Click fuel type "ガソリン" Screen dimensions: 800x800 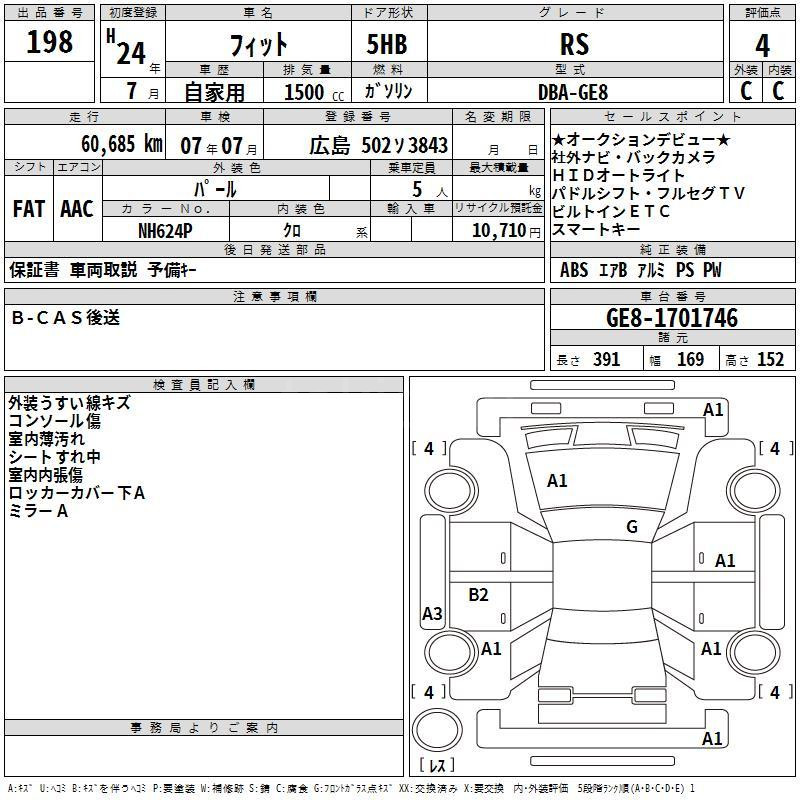pos(388,91)
